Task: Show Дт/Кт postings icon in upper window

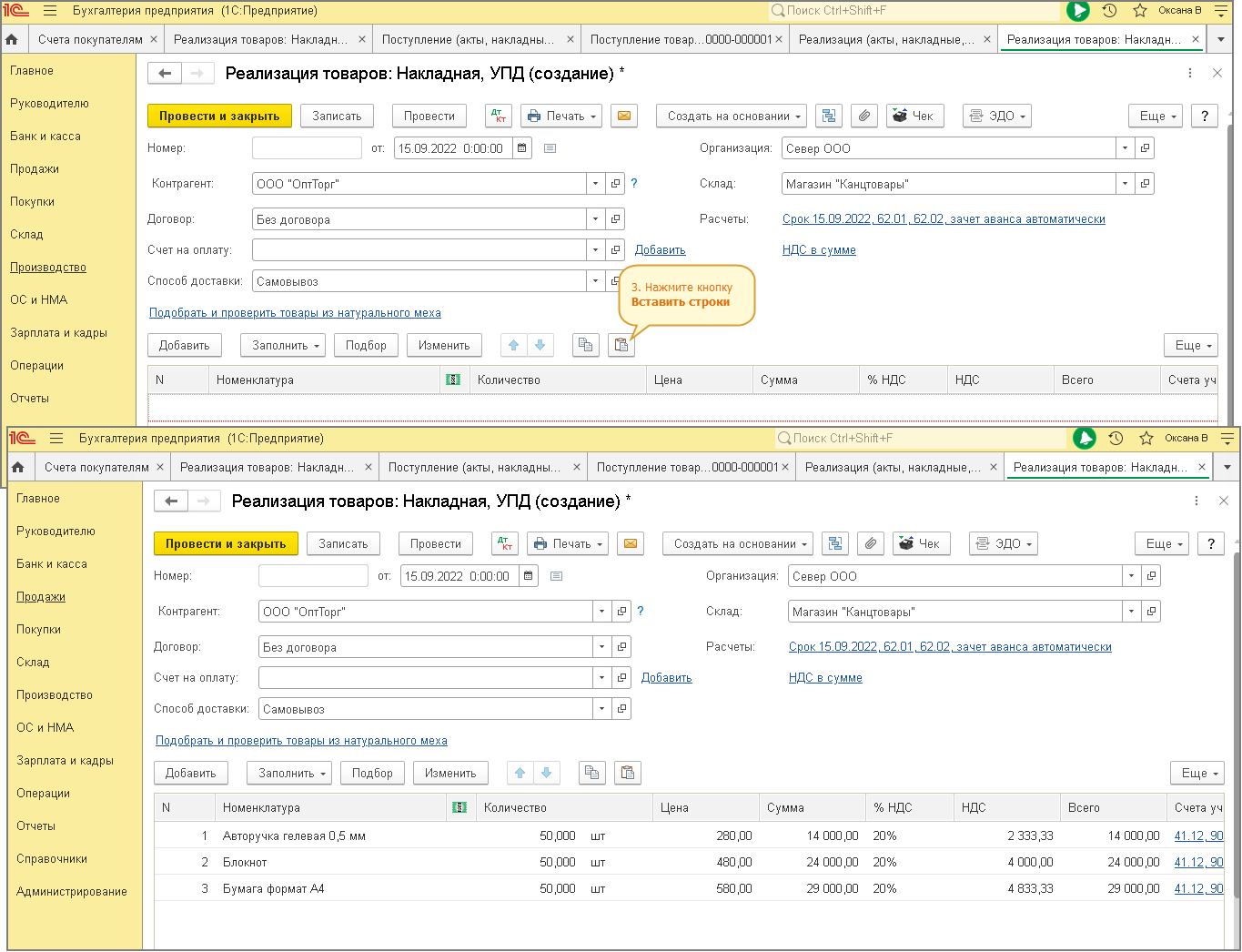Action: click(x=499, y=116)
